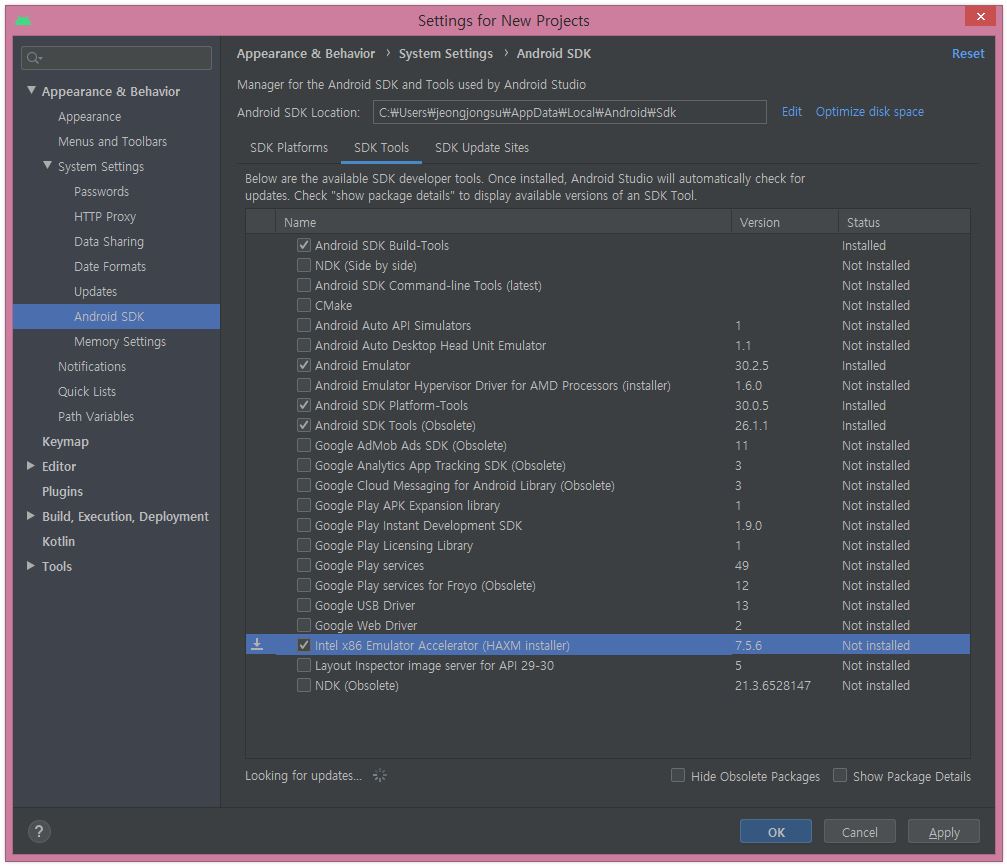Go to Updates settings
Screen dimensions: 1007x867
(95, 292)
